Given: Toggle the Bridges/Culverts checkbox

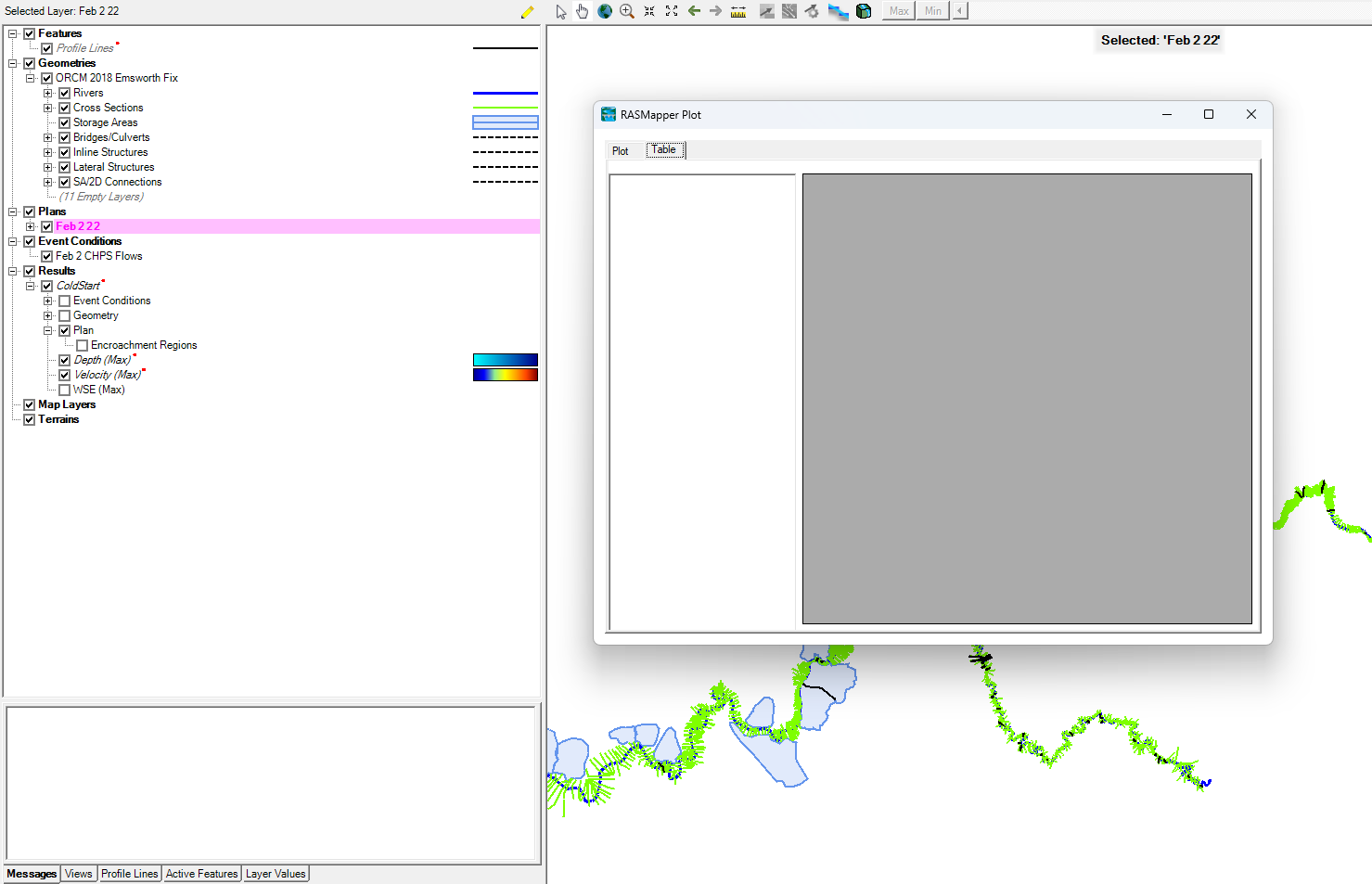Looking at the screenshot, I should tap(65, 137).
